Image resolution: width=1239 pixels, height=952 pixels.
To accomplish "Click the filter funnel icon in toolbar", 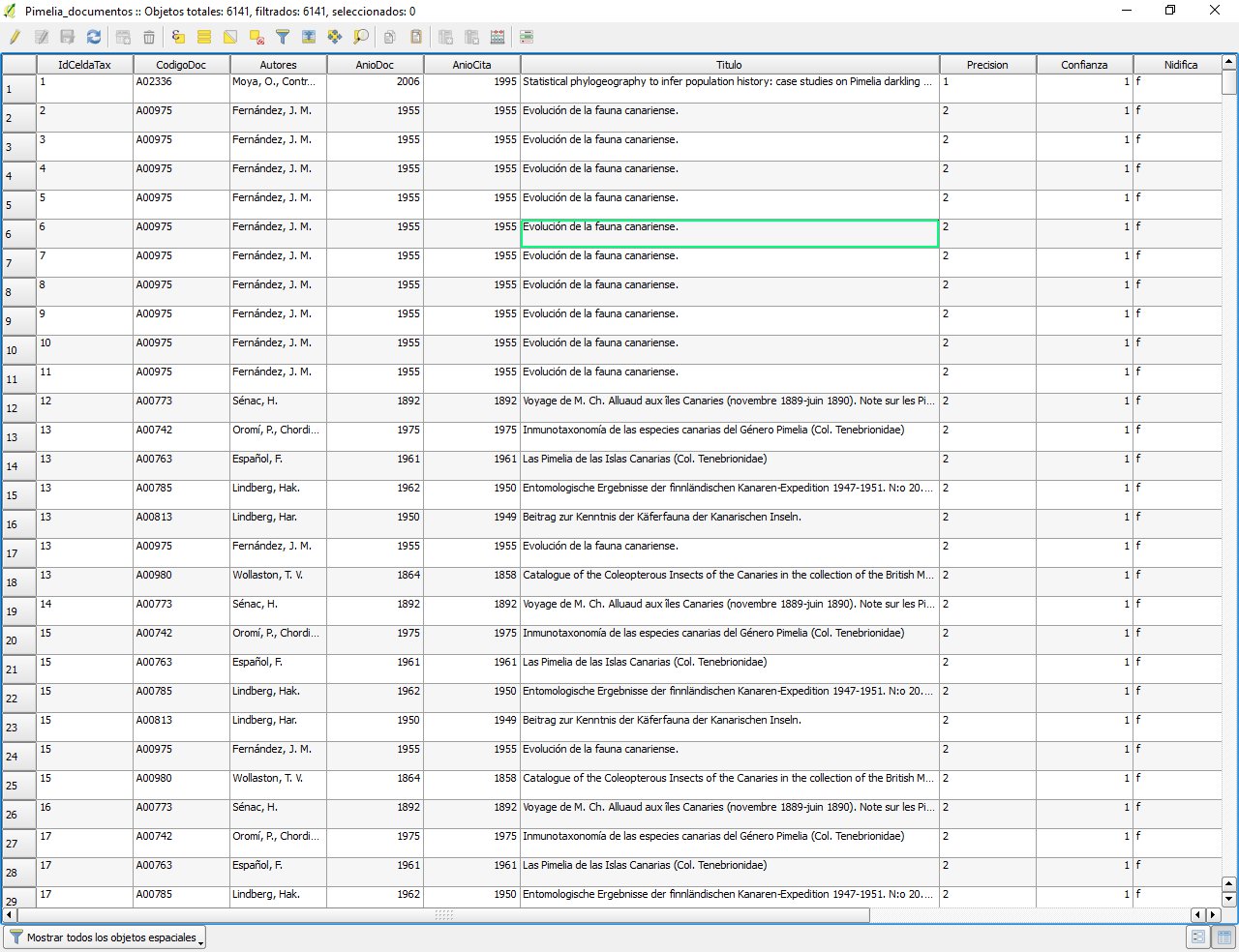I will pos(283,37).
